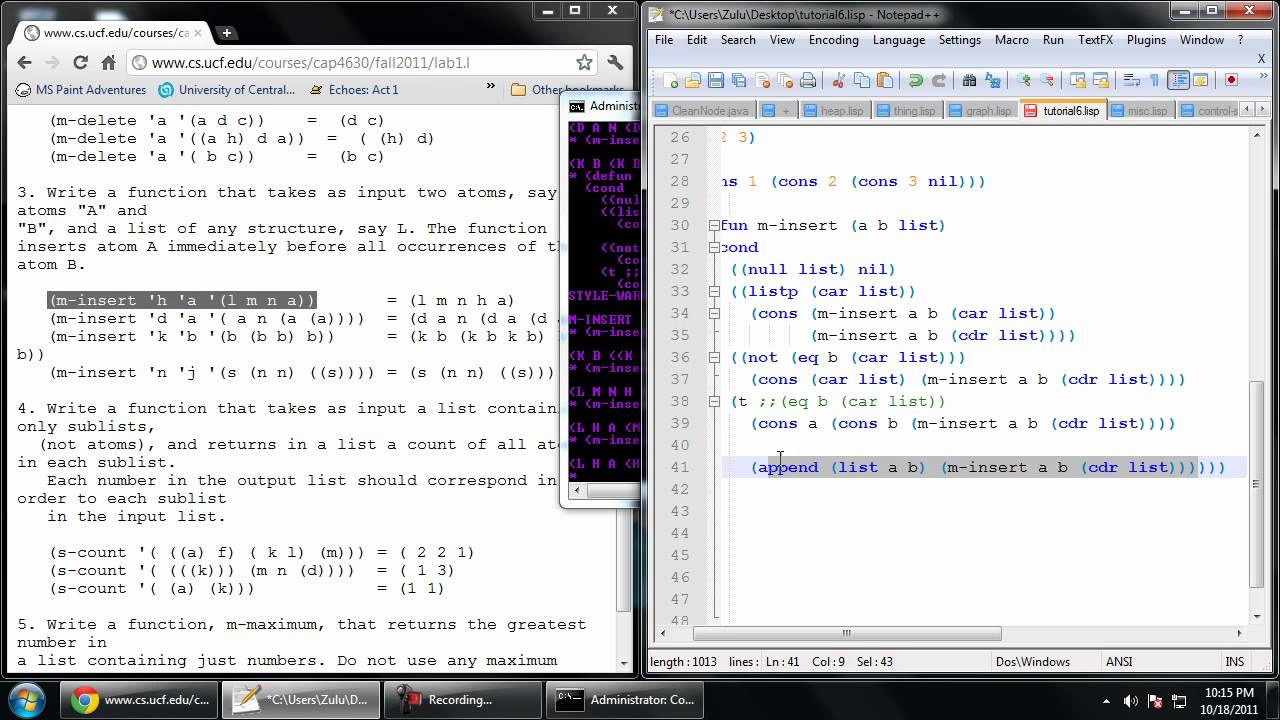Toggle INS mode in status bar
This screenshot has height=720, width=1280.
coord(1234,662)
